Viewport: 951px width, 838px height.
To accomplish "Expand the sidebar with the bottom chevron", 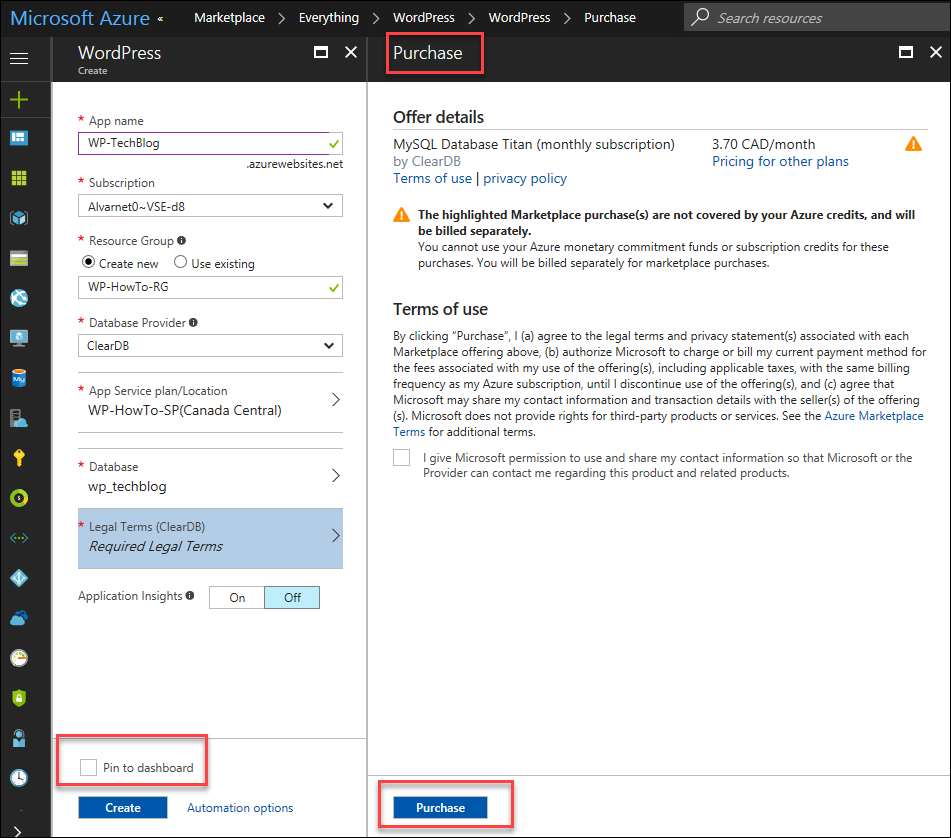I will point(18,831).
